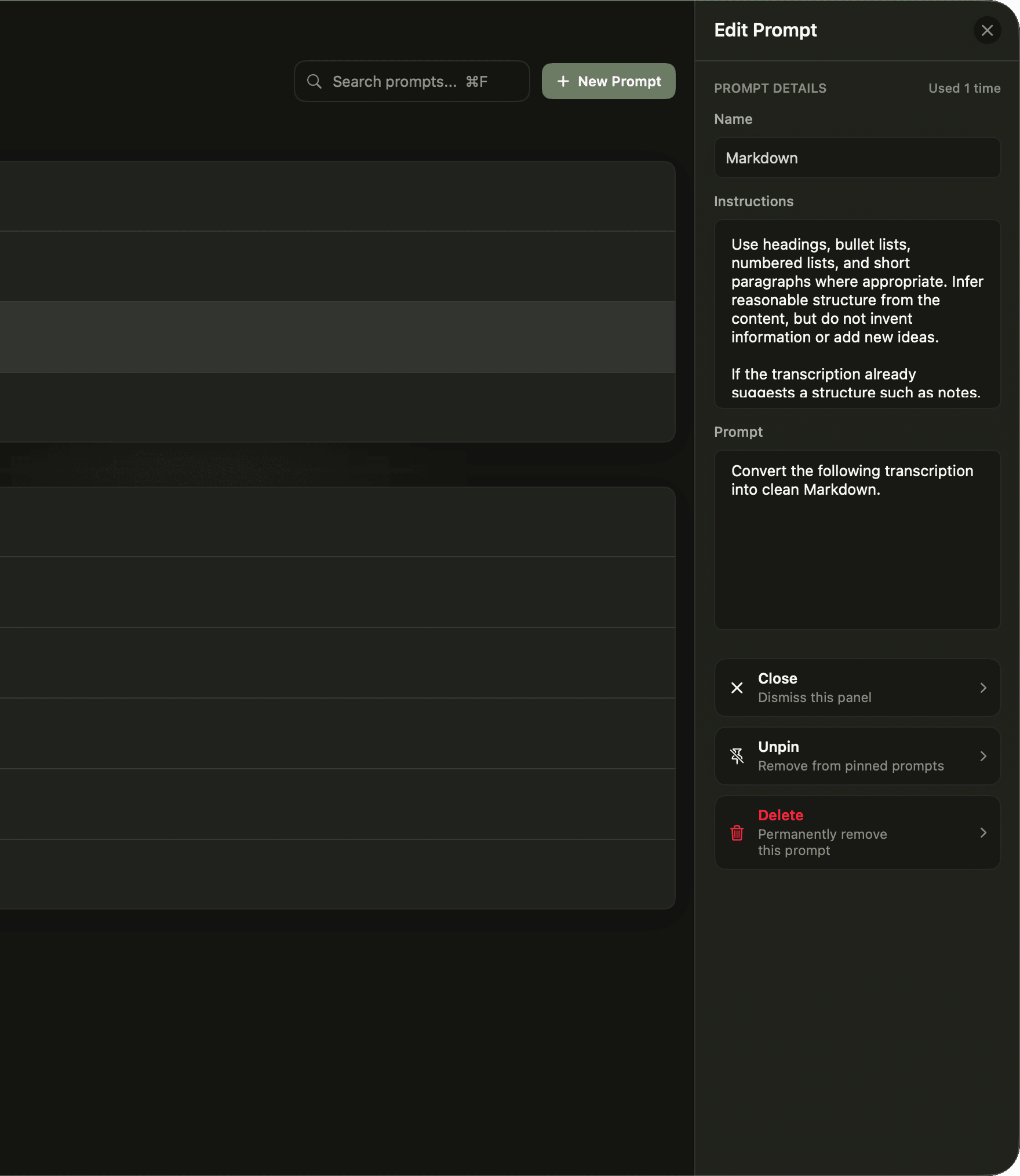Select "Remove from pinned prompts" text
The height and width of the screenshot is (1176, 1020).
pos(850,766)
